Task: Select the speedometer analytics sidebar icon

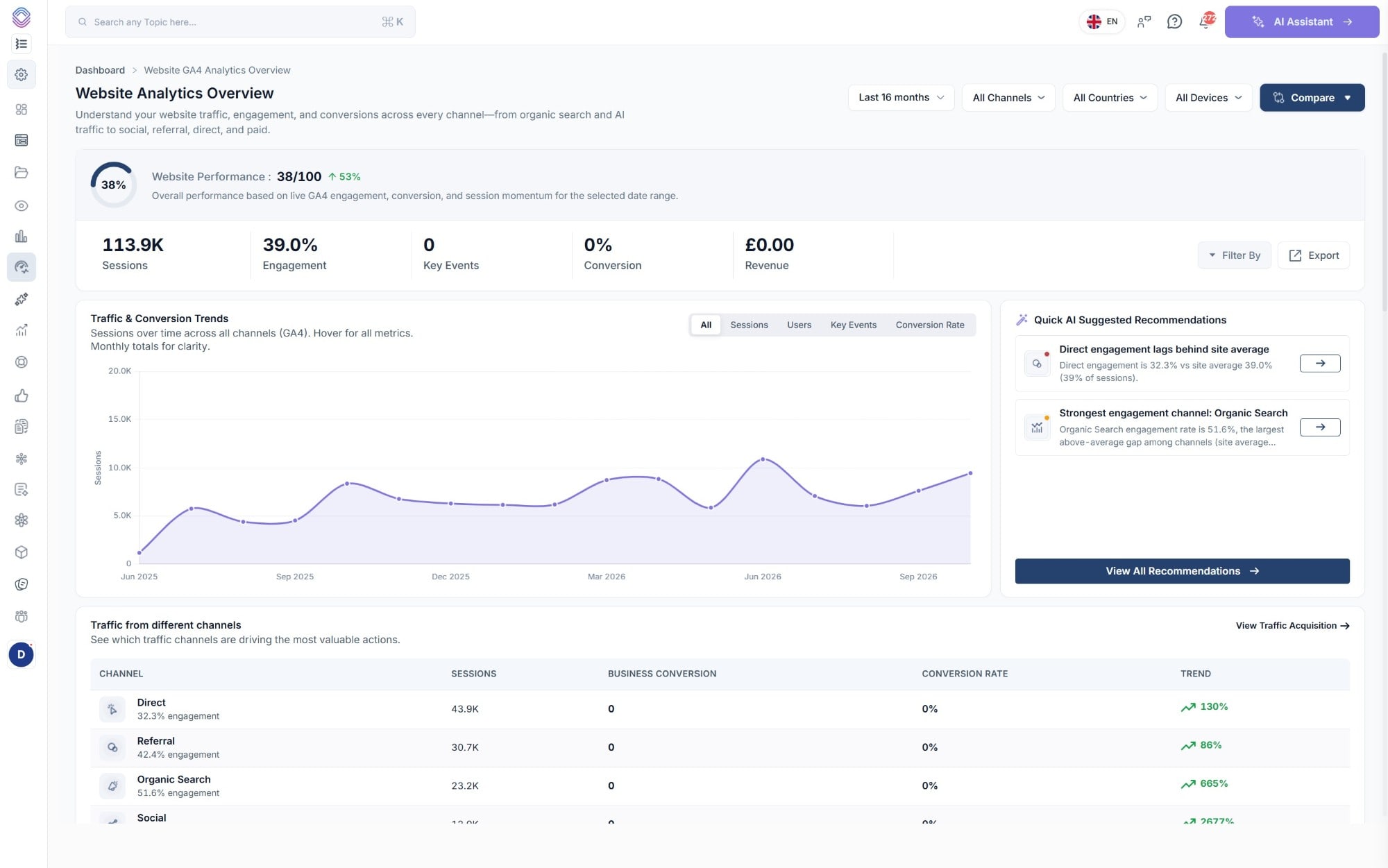Action: 22,267
